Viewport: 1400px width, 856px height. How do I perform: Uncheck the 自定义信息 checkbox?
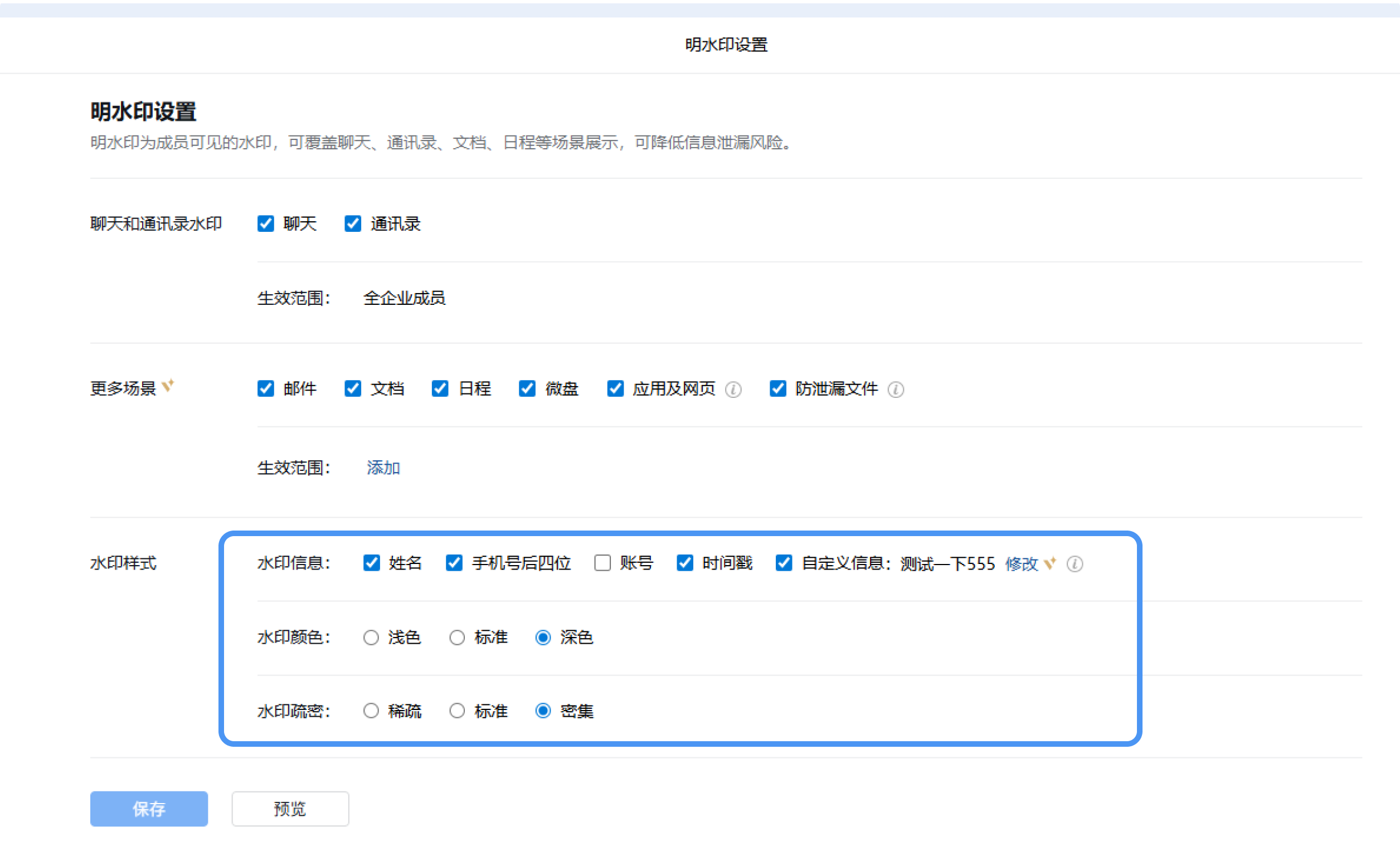[x=784, y=563]
